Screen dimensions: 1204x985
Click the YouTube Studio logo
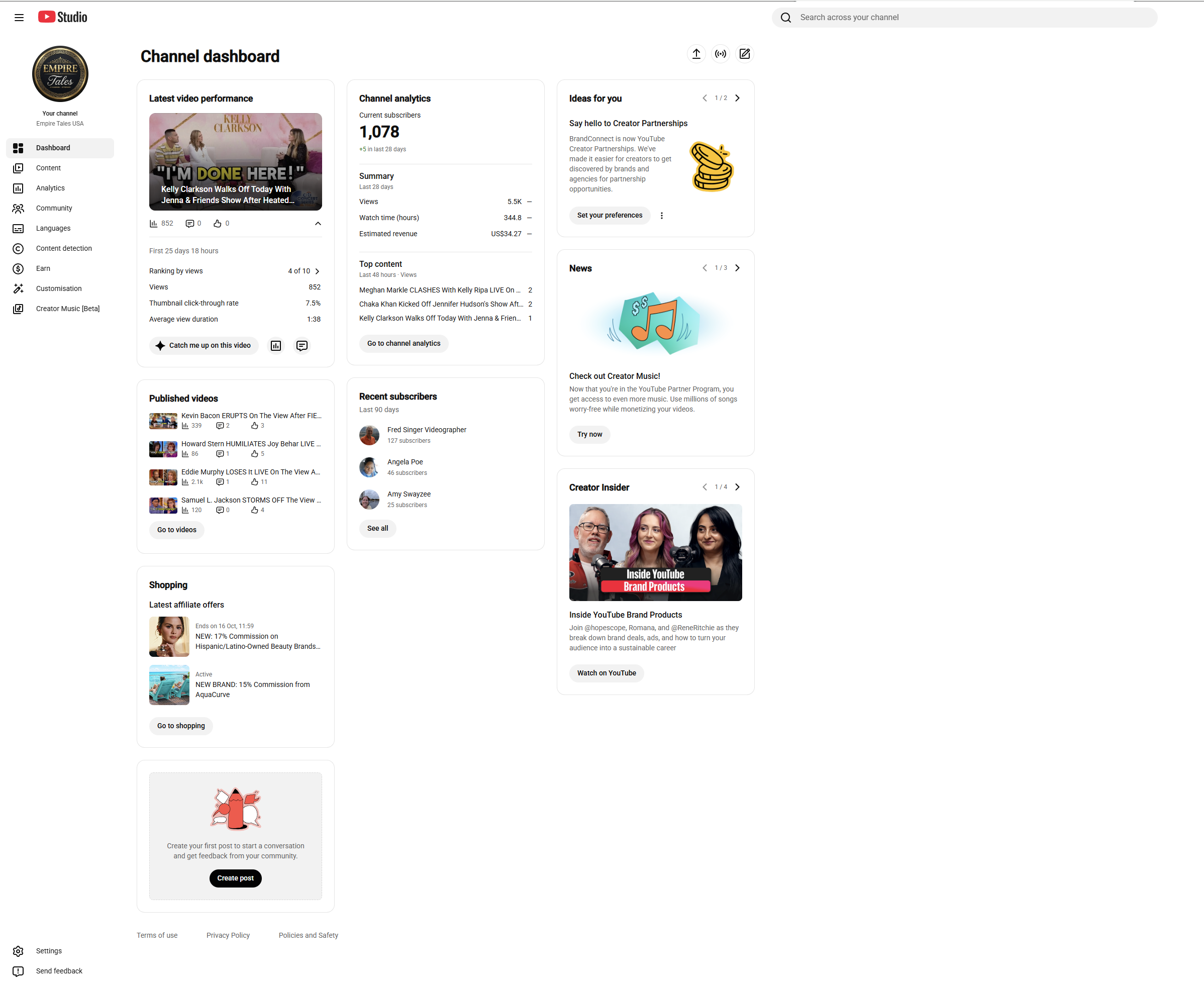tap(62, 17)
